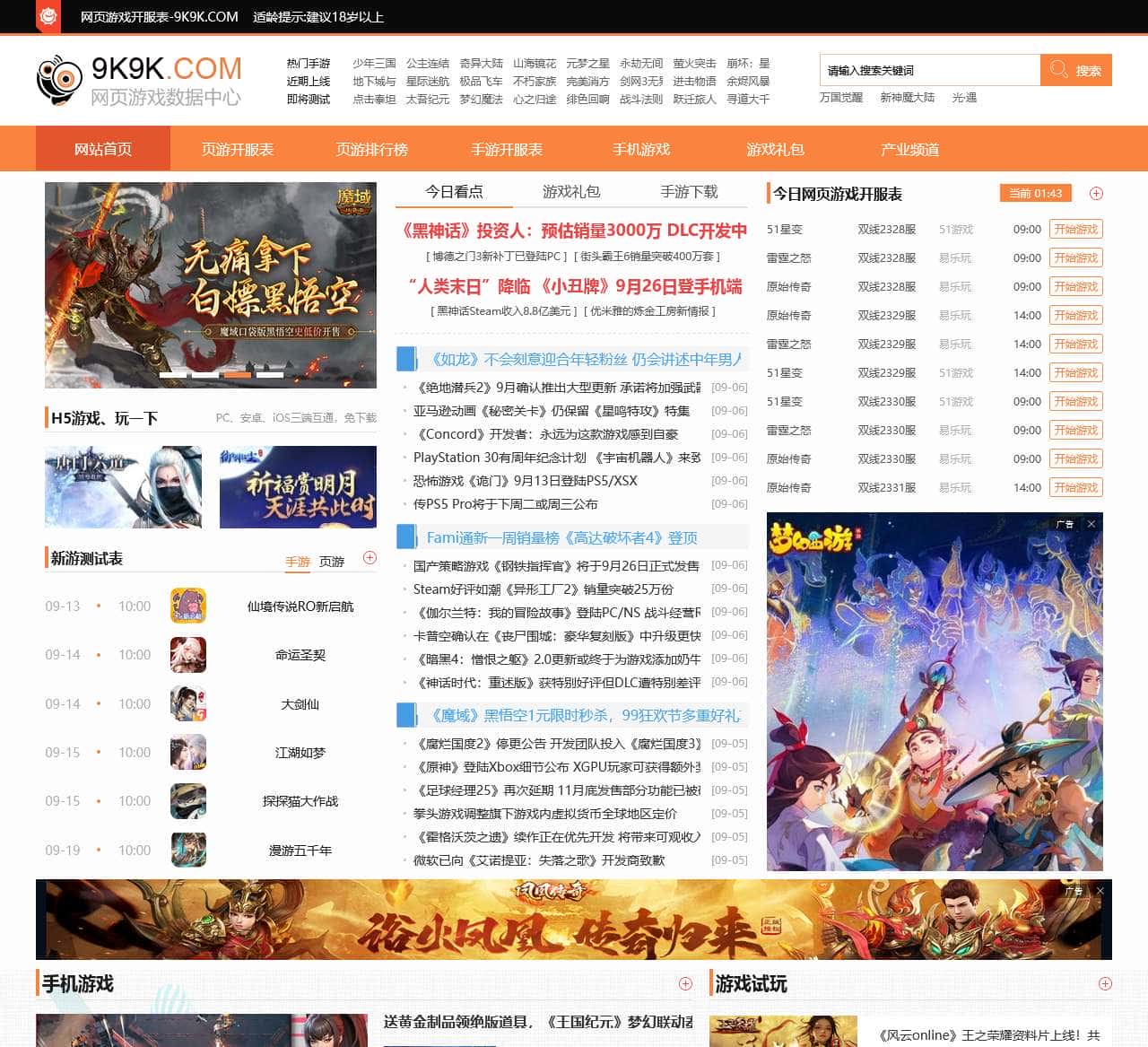Click 开始游戏 for 51星变 双线2328服
1148x1047 pixels.
[1076, 229]
